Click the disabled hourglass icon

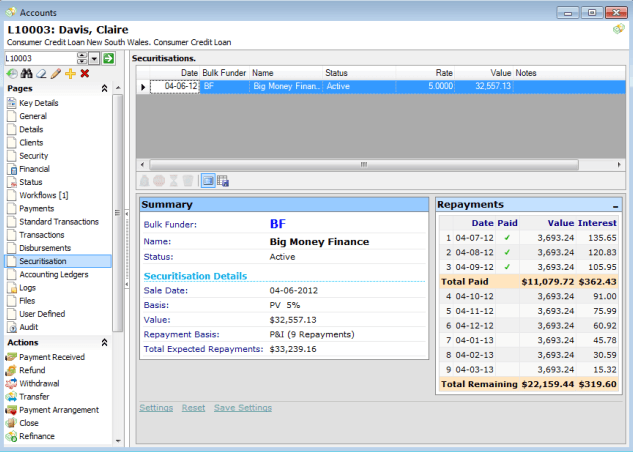(x=174, y=181)
